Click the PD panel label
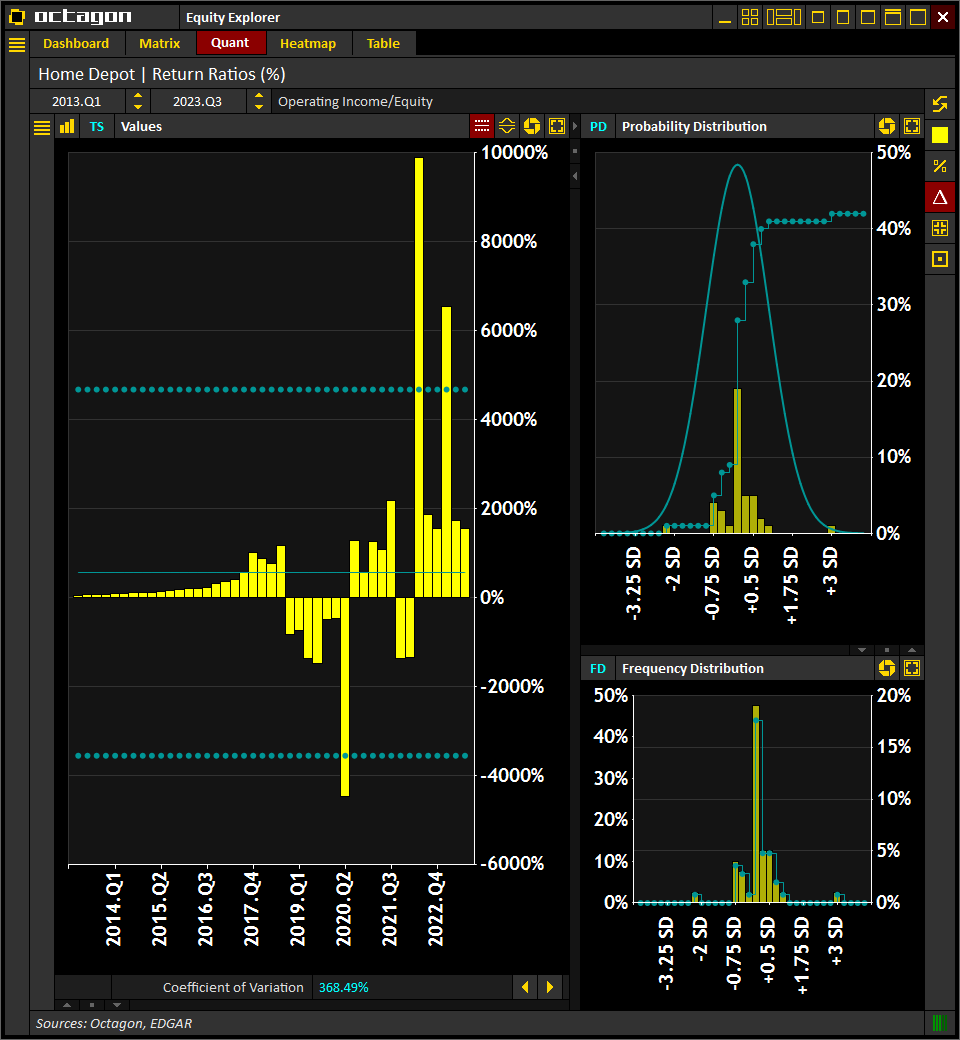This screenshot has height=1040, width=960. click(x=598, y=127)
